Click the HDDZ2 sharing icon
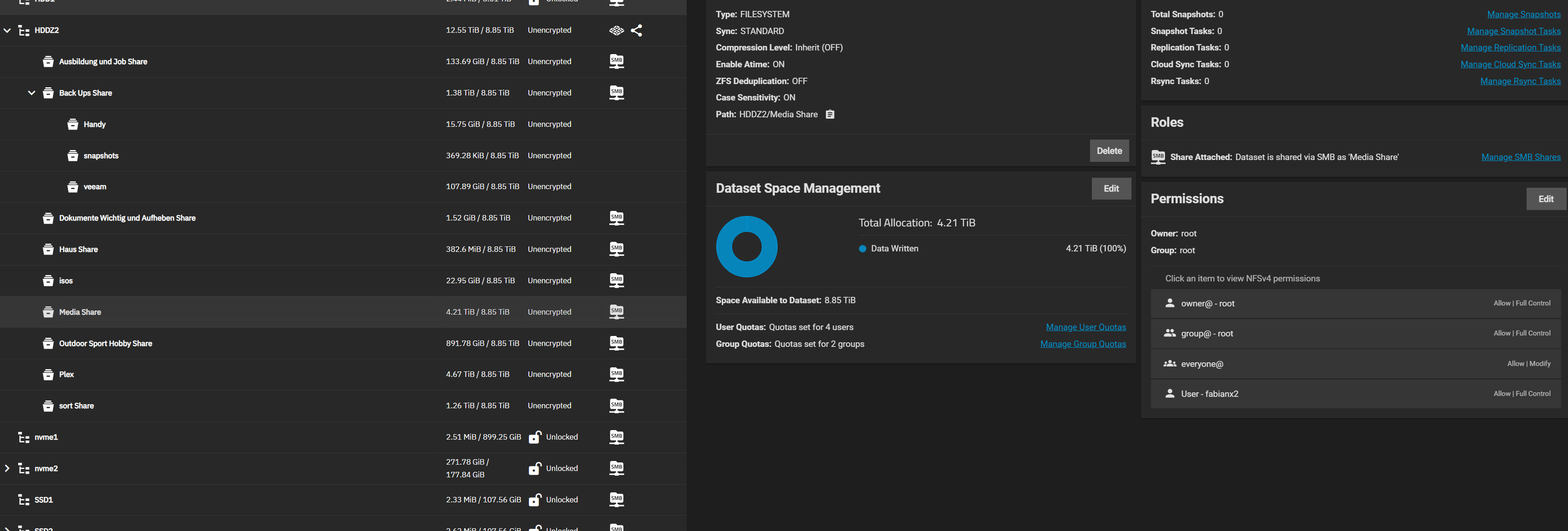 [636, 30]
